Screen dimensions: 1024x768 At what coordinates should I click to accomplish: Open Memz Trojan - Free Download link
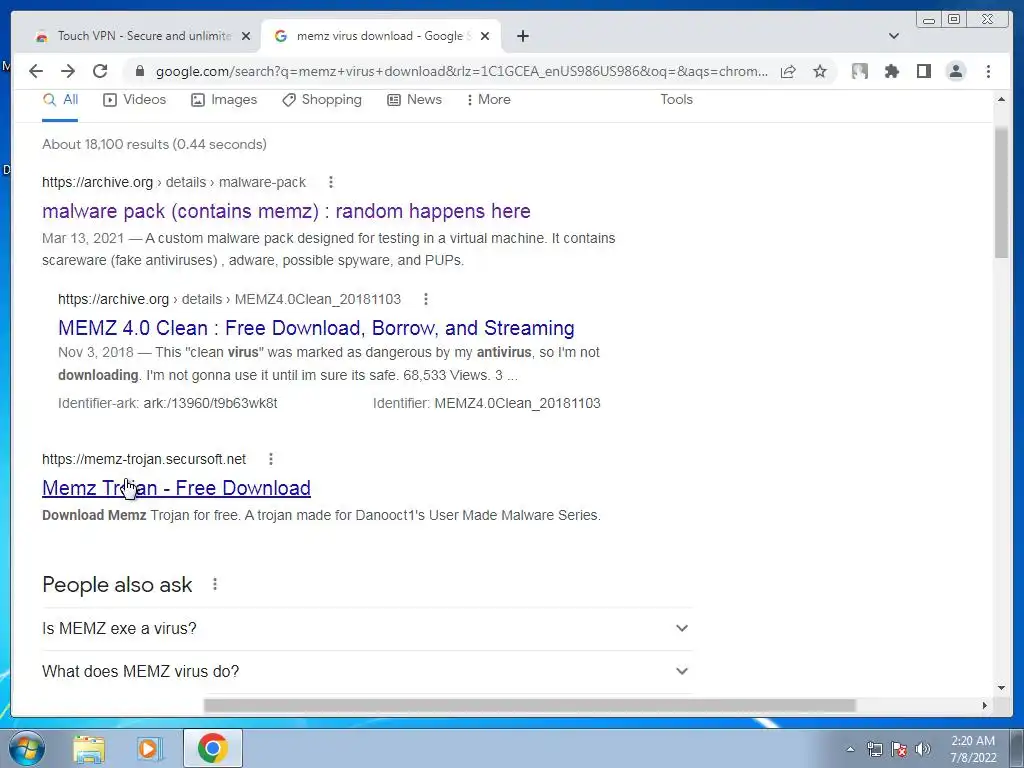[x=176, y=488]
